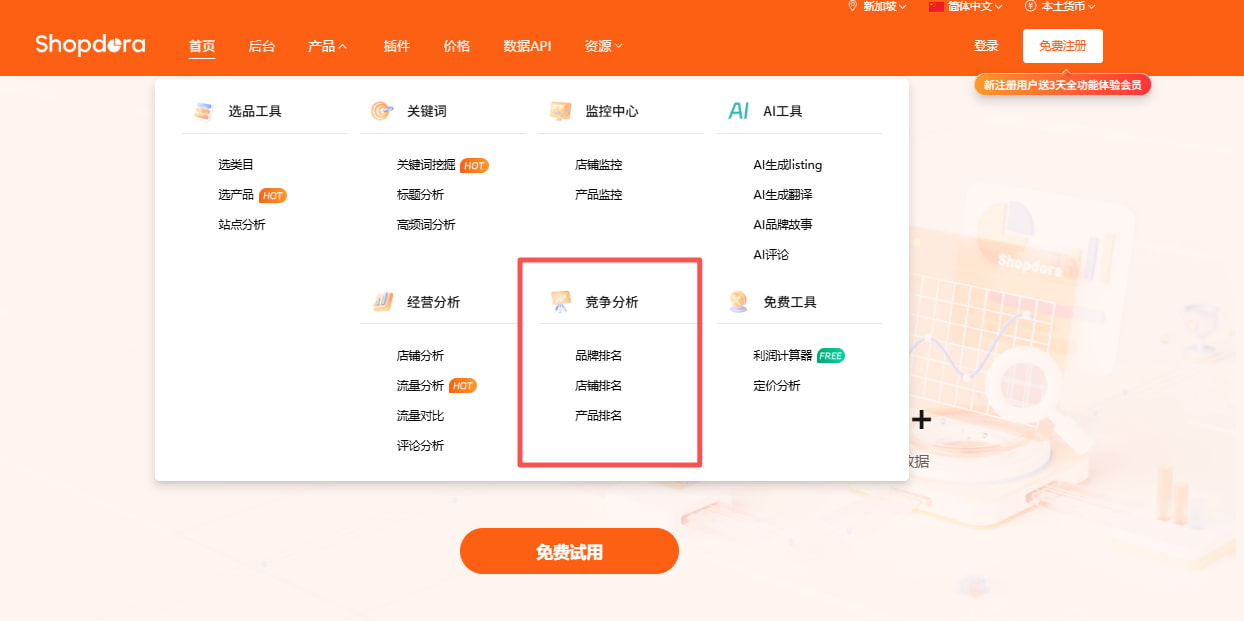The image size is (1244, 621).
Task: Expand the 产品 dropdown menu
Action: [x=327, y=46]
